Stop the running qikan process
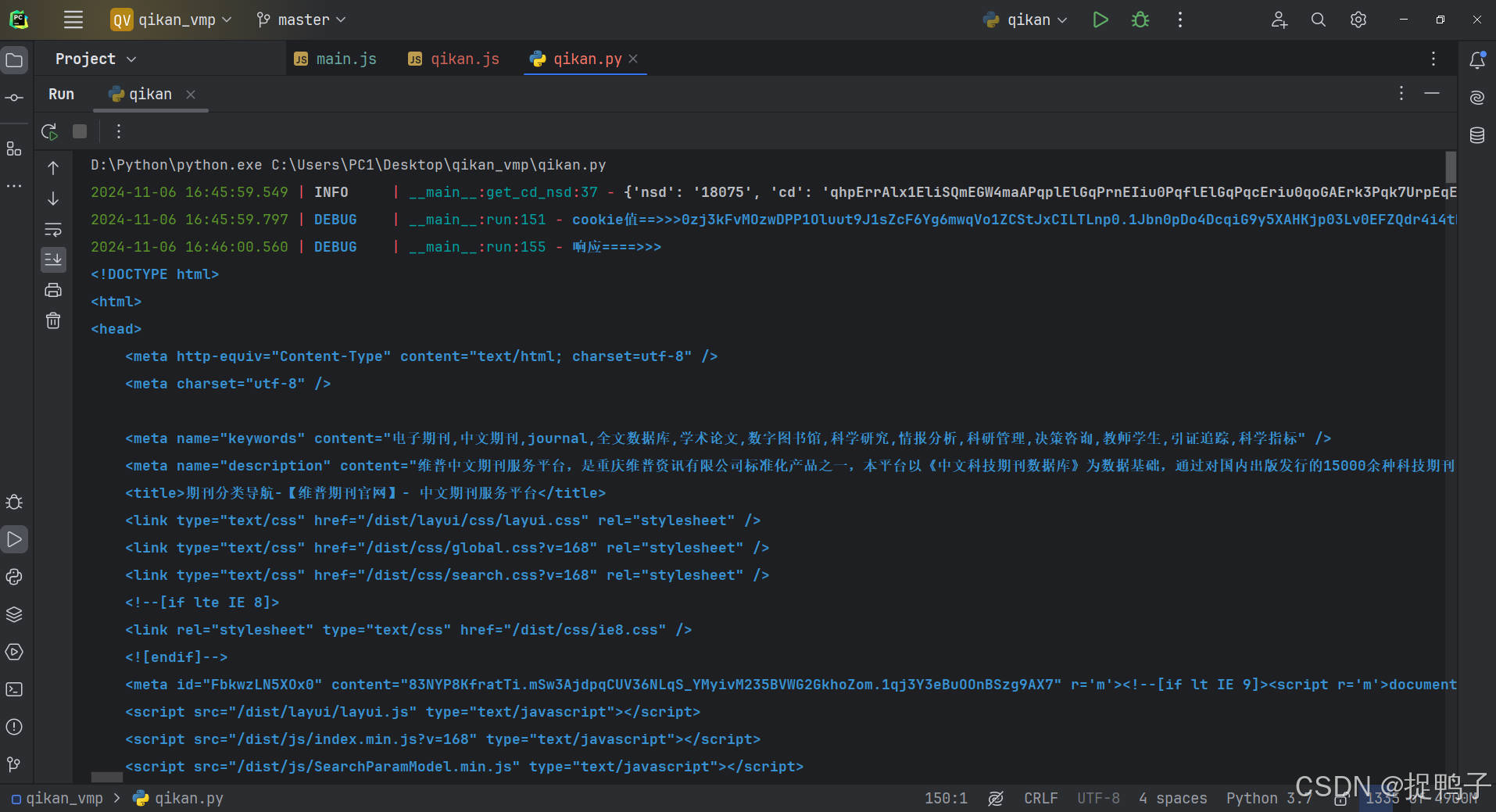 [80, 131]
